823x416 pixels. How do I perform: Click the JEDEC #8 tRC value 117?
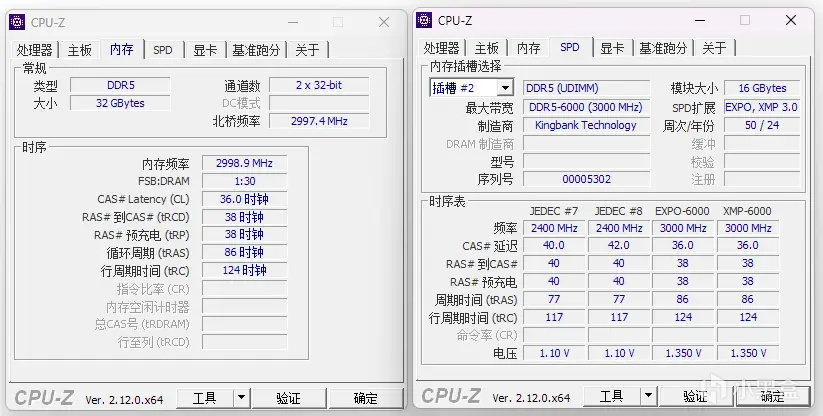click(619, 317)
